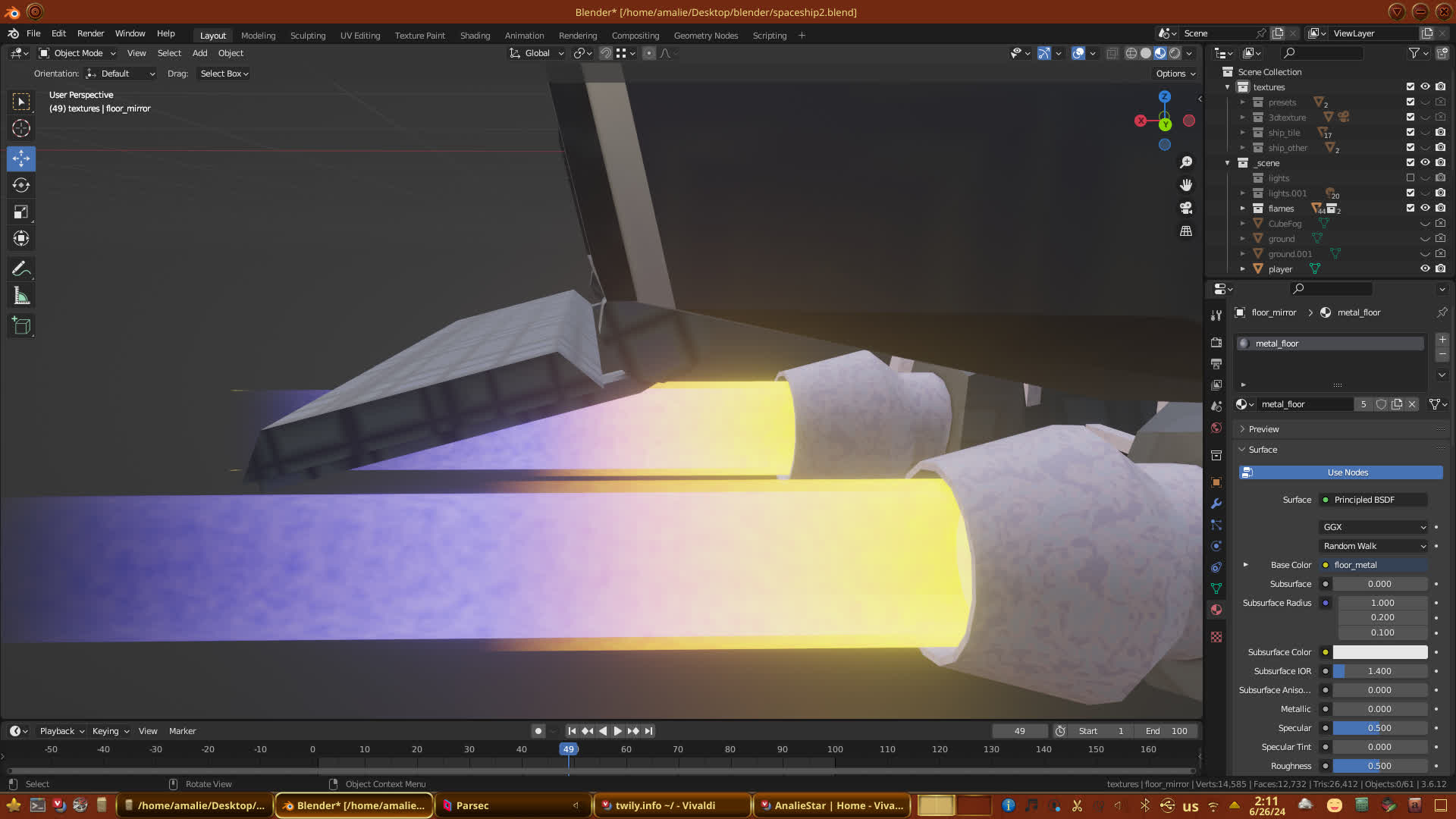The width and height of the screenshot is (1456, 819).
Task: Activate the Rotate tool
Action: pyautogui.click(x=21, y=185)
